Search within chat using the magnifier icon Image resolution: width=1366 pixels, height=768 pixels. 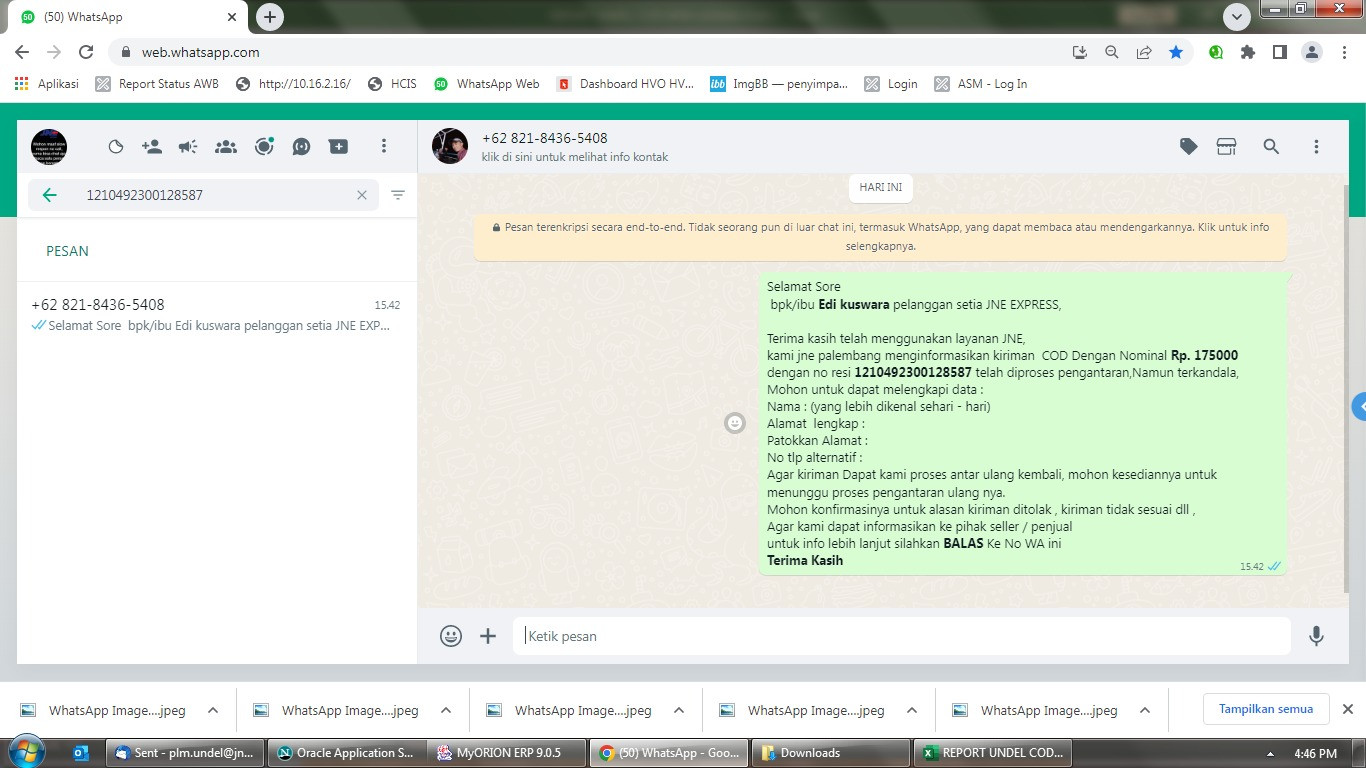[x=1271, y=146]
